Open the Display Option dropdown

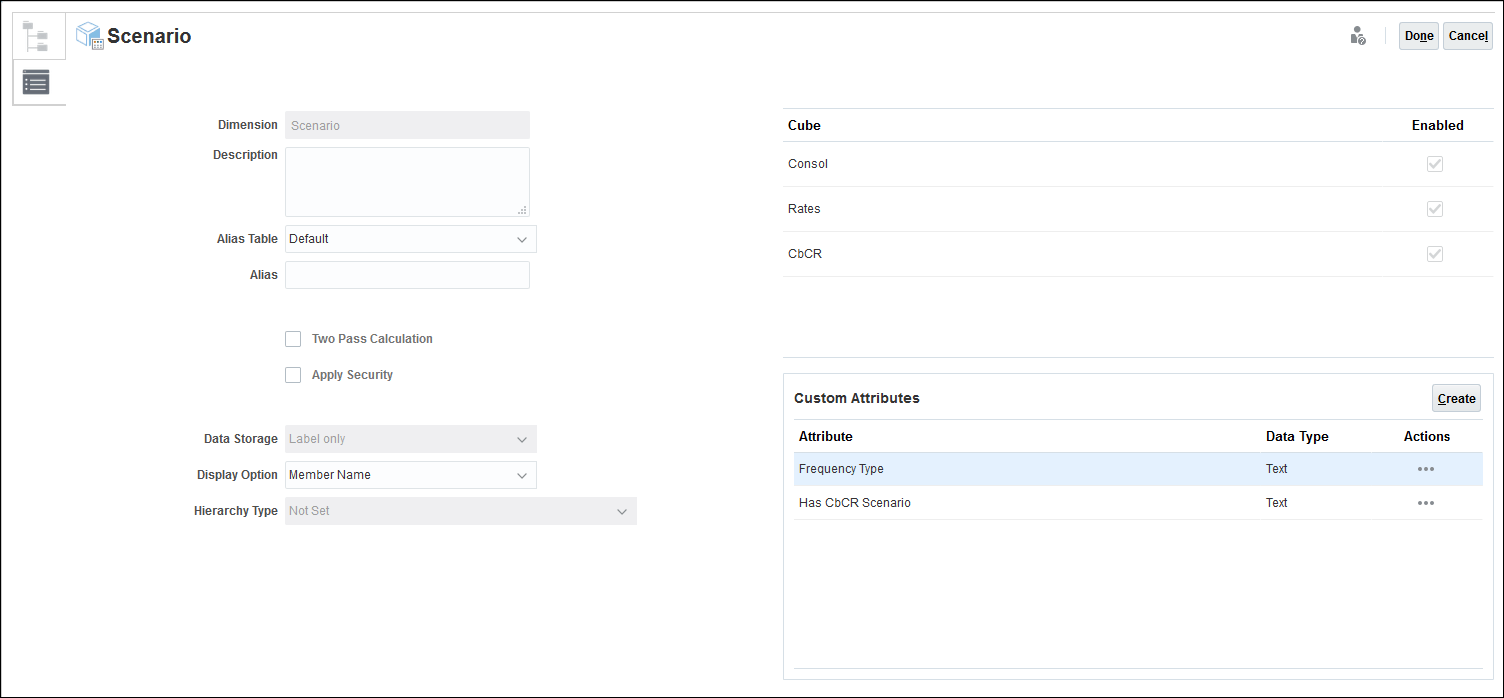click(411, 475)
